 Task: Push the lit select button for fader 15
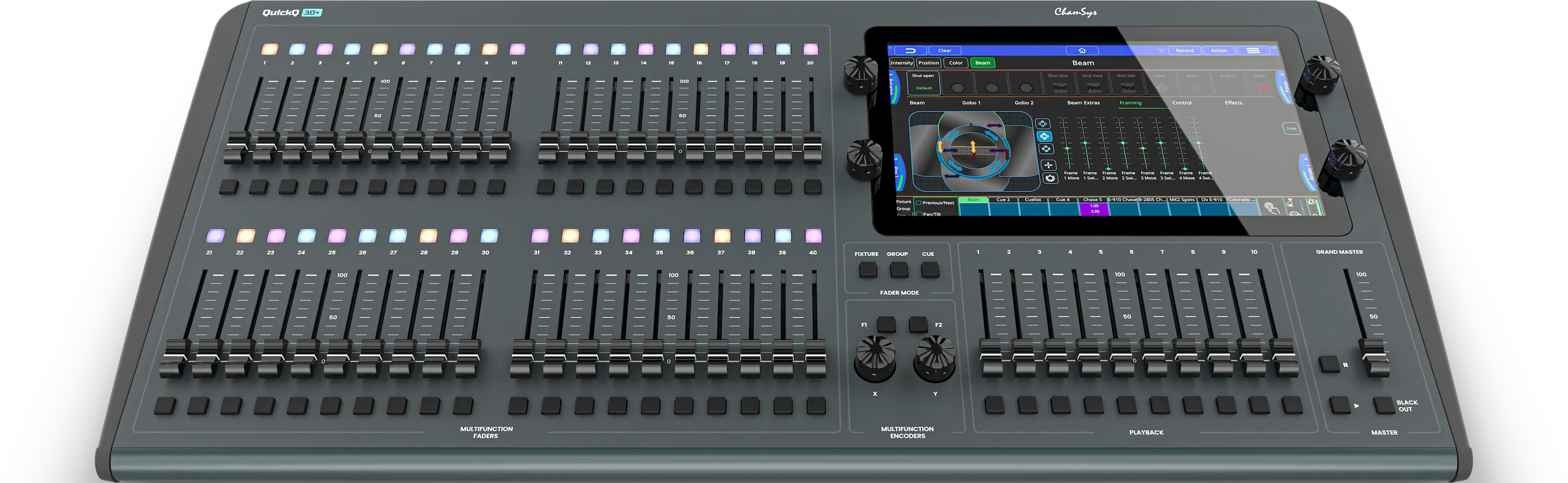673,49
